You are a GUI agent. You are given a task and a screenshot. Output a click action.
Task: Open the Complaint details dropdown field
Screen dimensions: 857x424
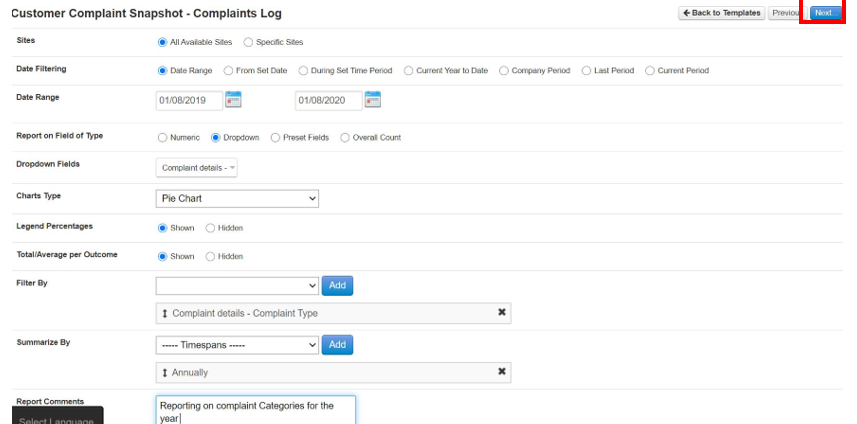click(197, 168)
